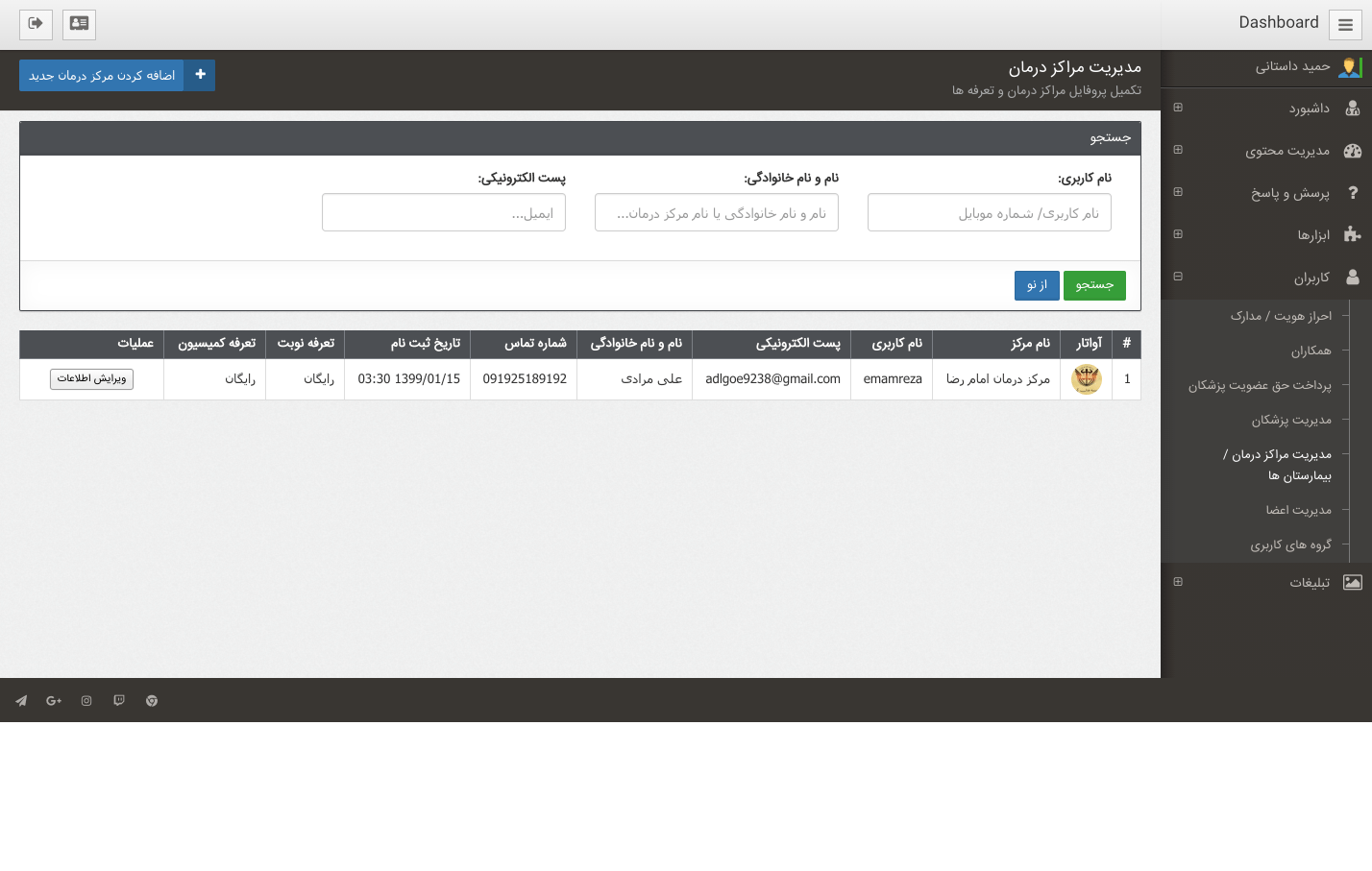Focus the ایمیل email search field

[x=444, y=213]
